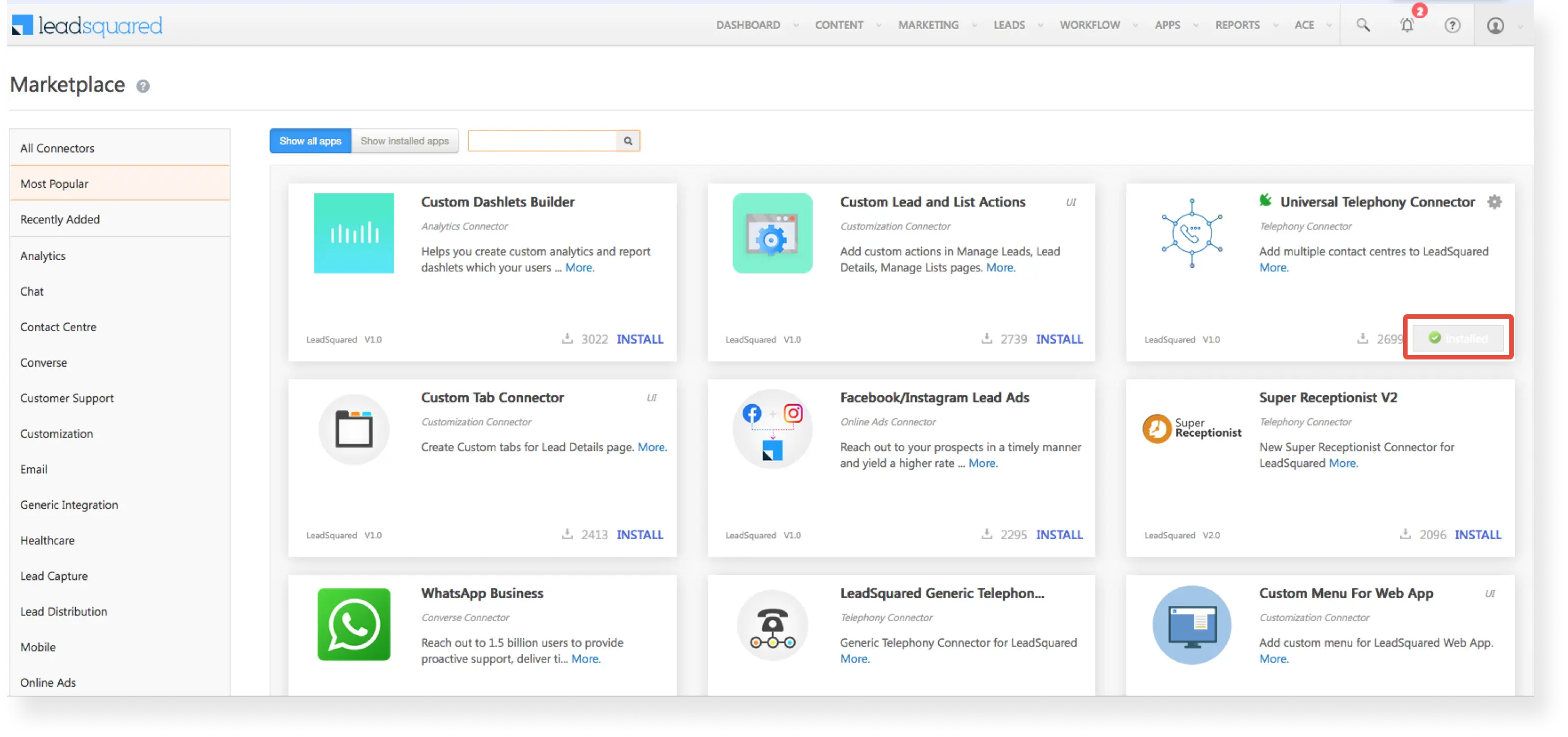Select the Healthcare category
Viewport: 1568px width, 737px height.
pyautogui.click(x=120, y=541)
